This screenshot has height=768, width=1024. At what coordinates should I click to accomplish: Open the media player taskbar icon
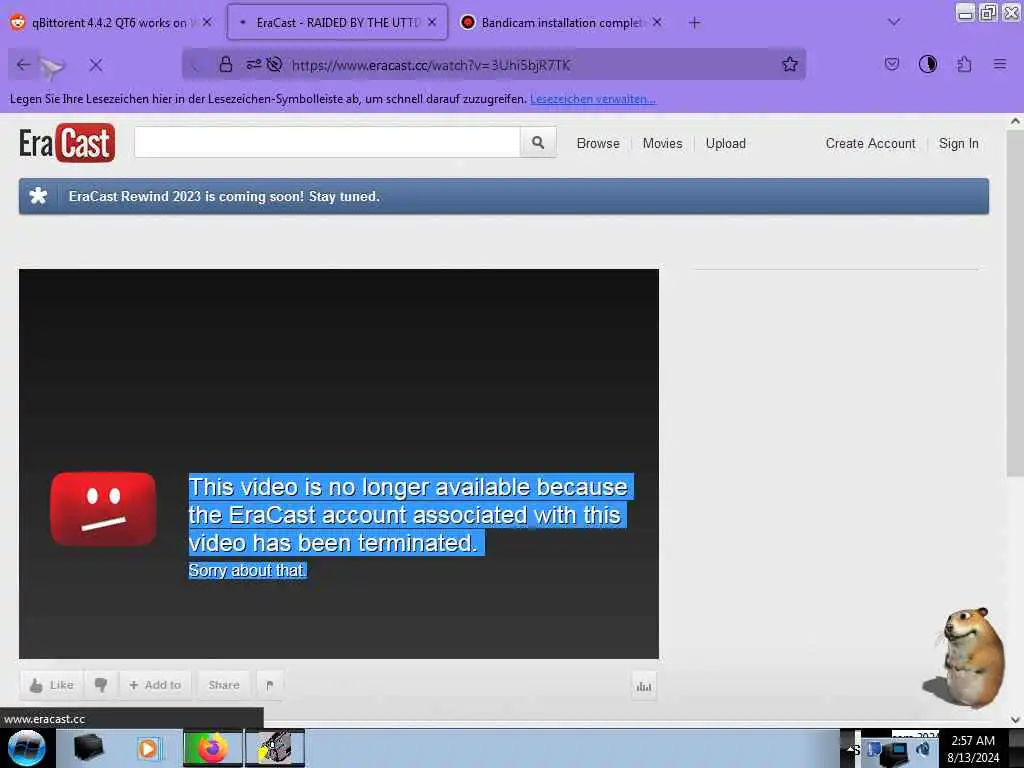pos(148,748)
